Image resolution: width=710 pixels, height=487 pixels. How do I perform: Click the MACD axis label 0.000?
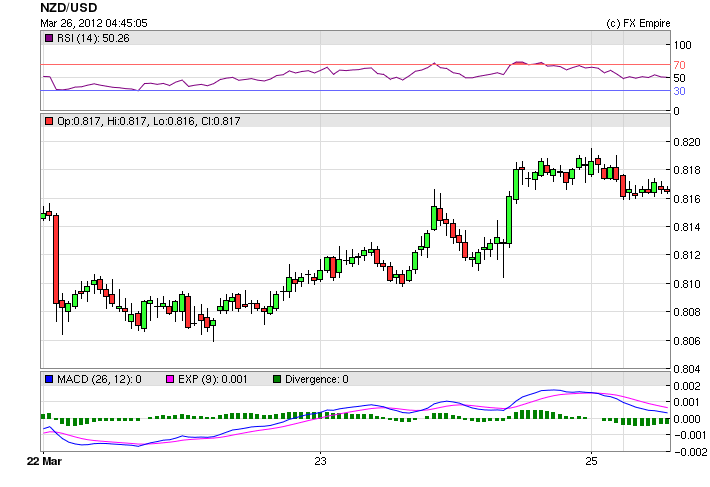[687, 419]
